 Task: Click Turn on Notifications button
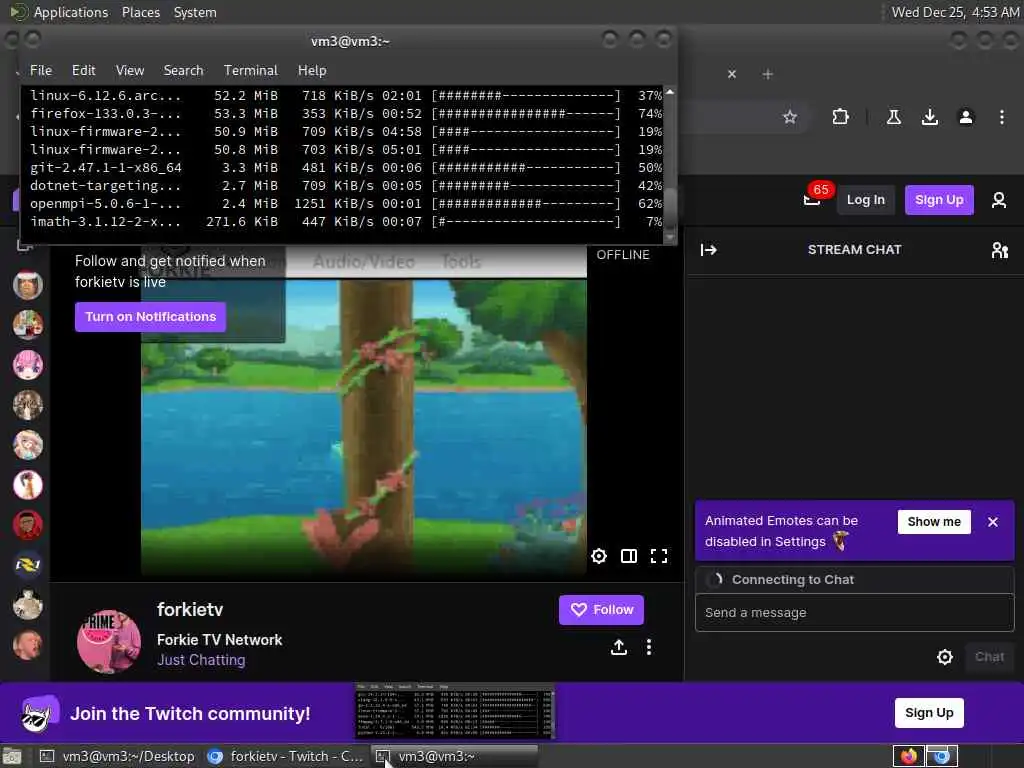point(150,317)
